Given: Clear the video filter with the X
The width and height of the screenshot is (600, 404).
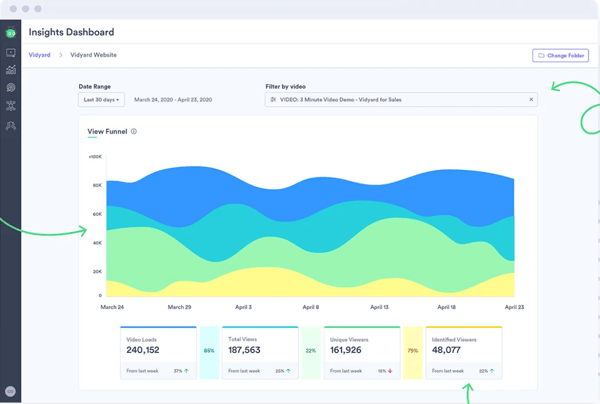Looking at the screenshot, I should click(x=531, y=99).
